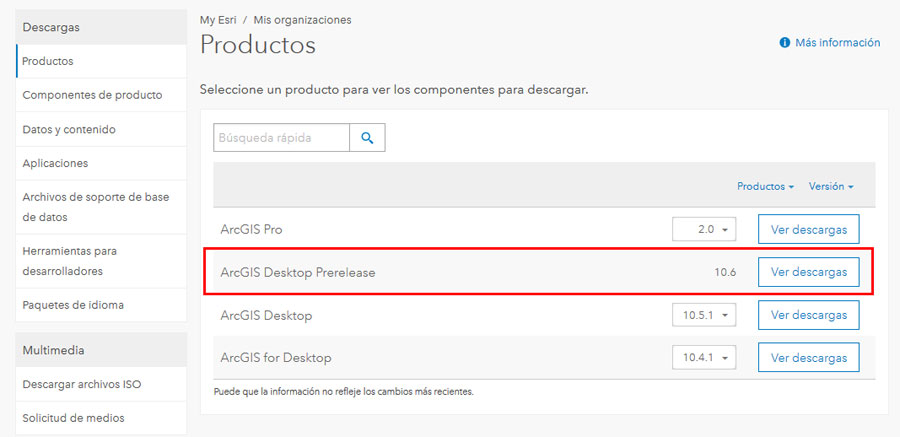The height and width of the screenshot is (437, 900).
Task: Click the Descargas section header
Action: [x=102, y=27]
